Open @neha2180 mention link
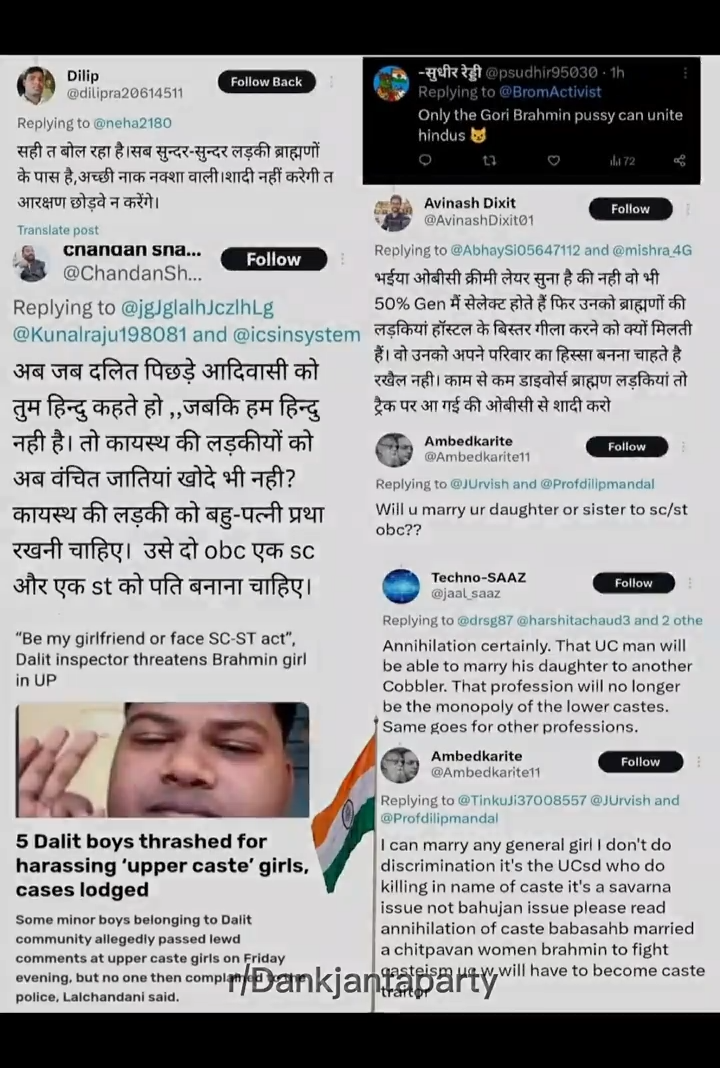Viewport: 720px width, 1068px height. click(x=132, y=123)
